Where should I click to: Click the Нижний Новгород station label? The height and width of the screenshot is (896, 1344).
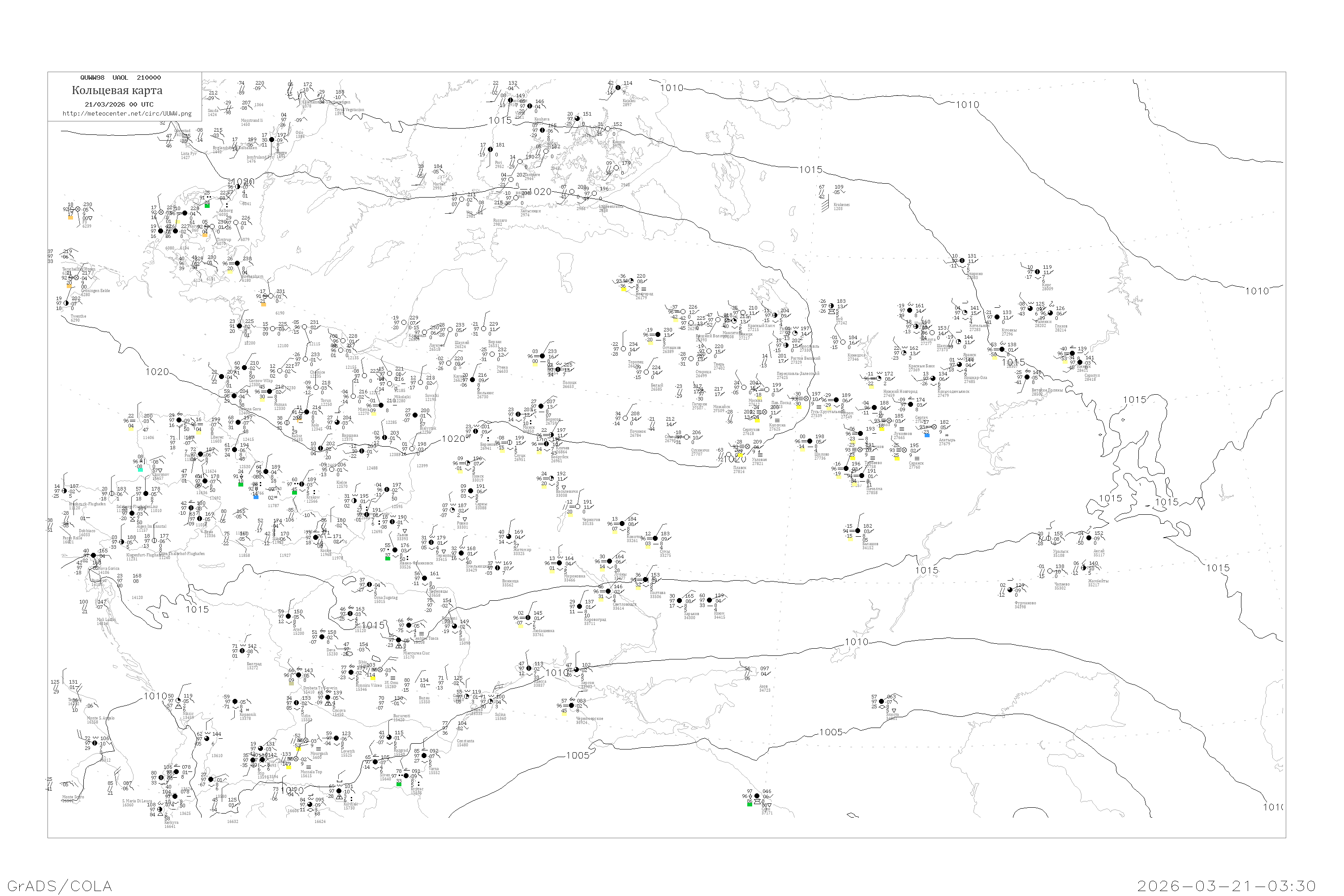click(x=900, y=392)
